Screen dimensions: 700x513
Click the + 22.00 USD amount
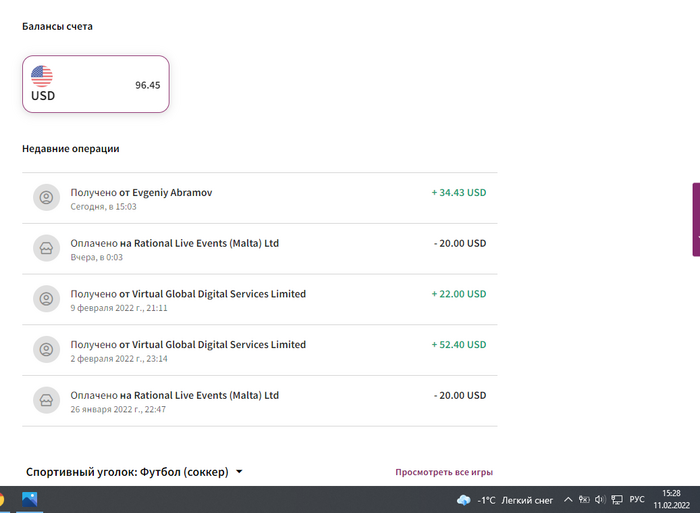pos(458,294)
